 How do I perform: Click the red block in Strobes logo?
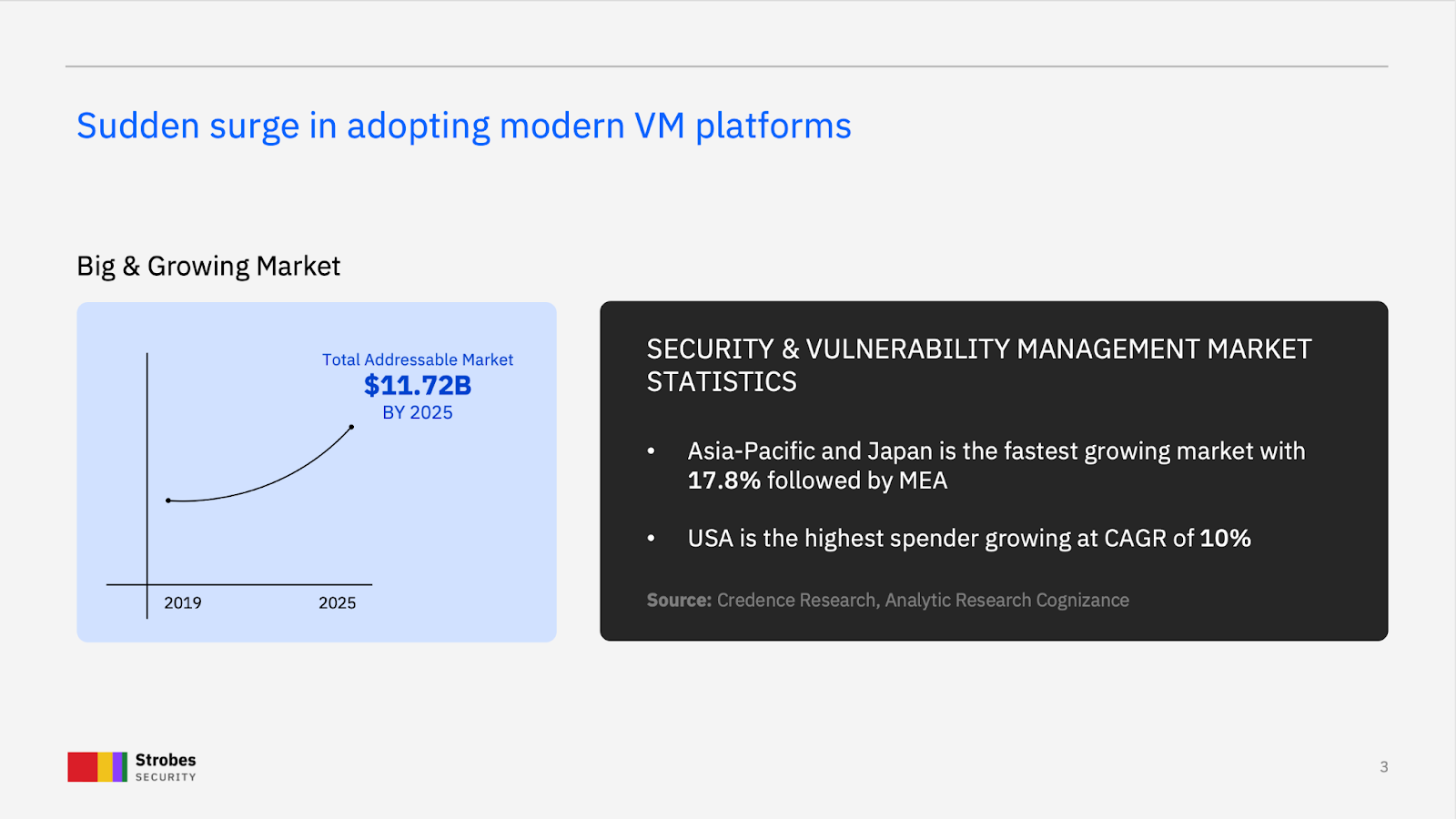82,767
